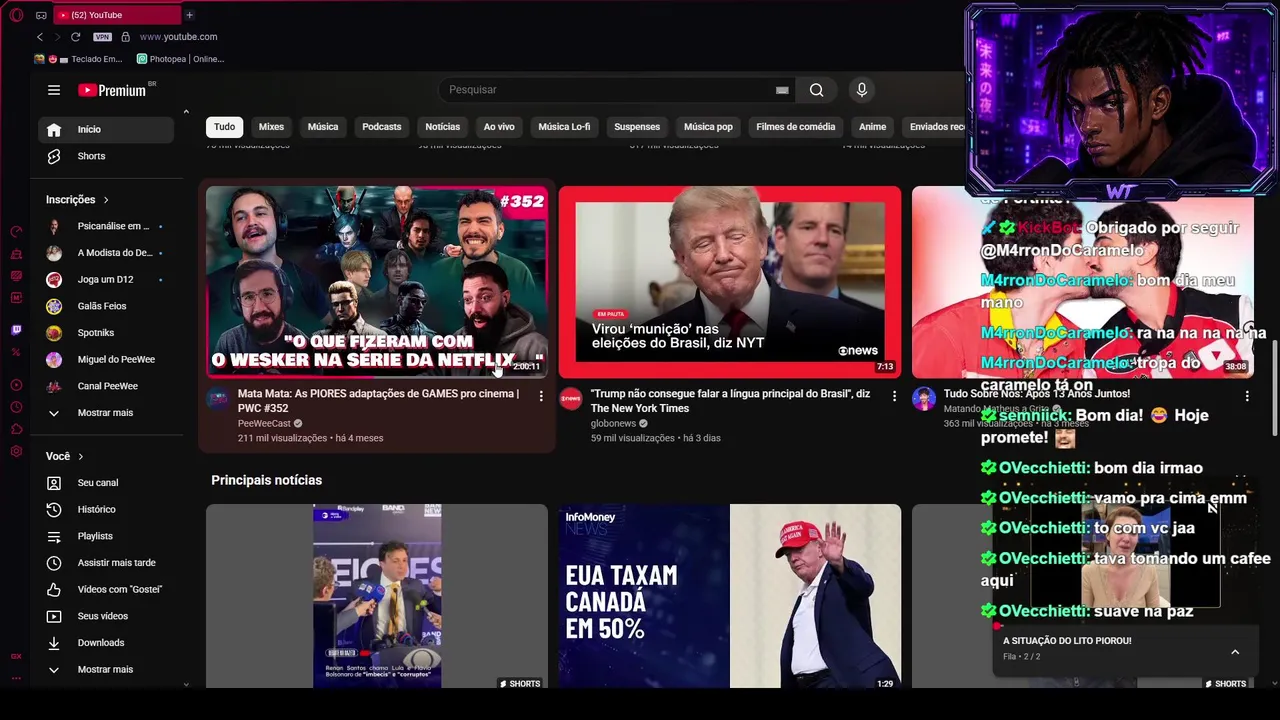
Task: Open the Opera main menu icon
Action: pos(16,15)
